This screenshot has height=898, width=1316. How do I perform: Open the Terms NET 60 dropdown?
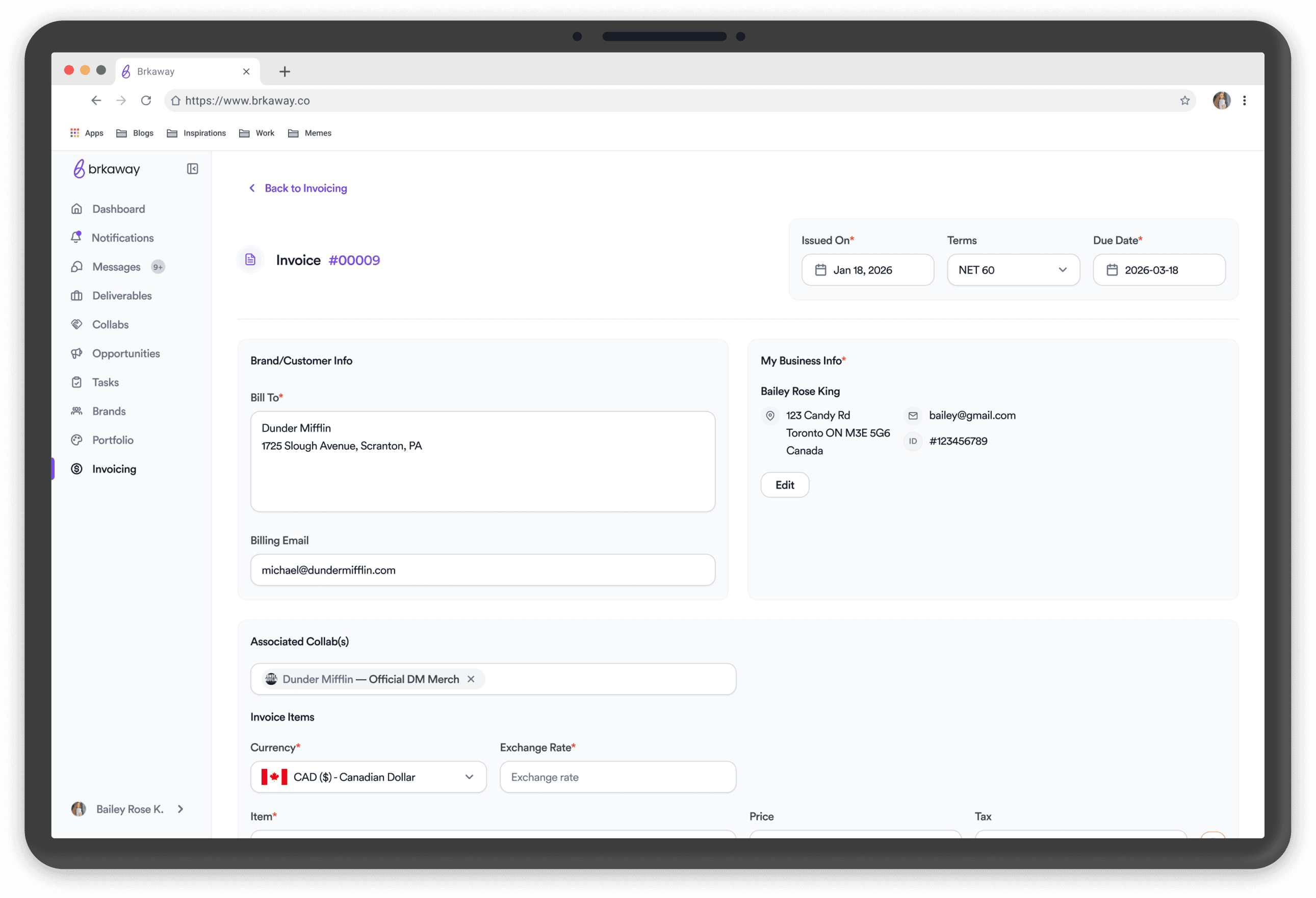(x=1013, y=270)
